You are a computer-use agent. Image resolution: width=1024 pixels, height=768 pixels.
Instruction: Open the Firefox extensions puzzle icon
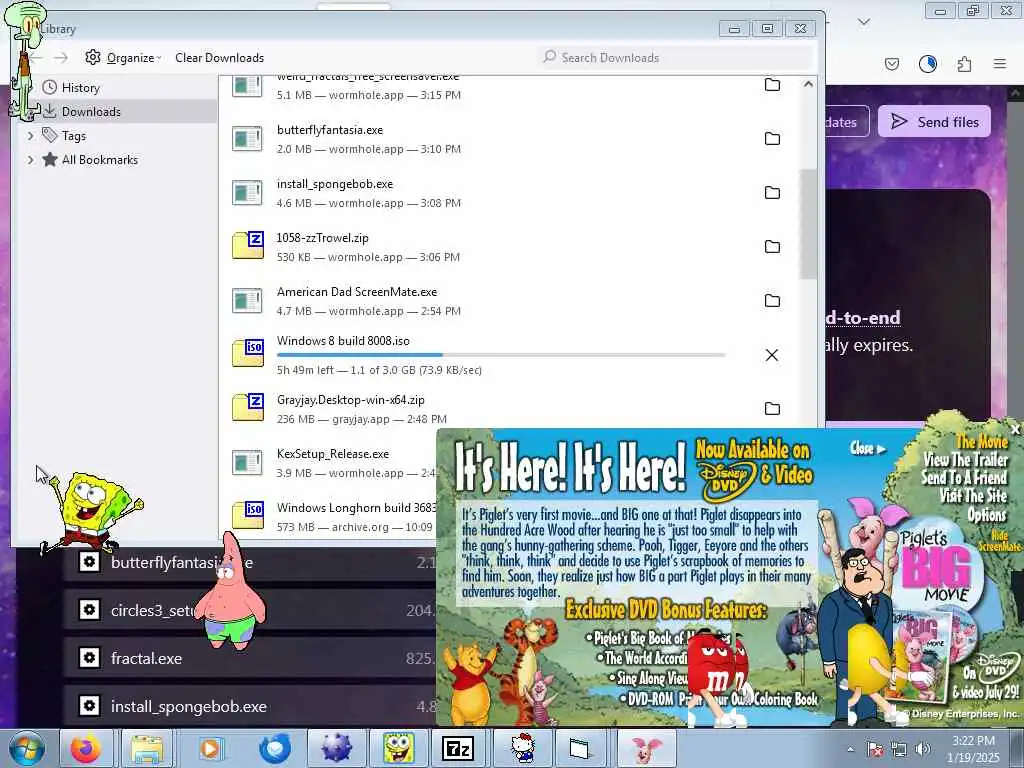[964, 64]
